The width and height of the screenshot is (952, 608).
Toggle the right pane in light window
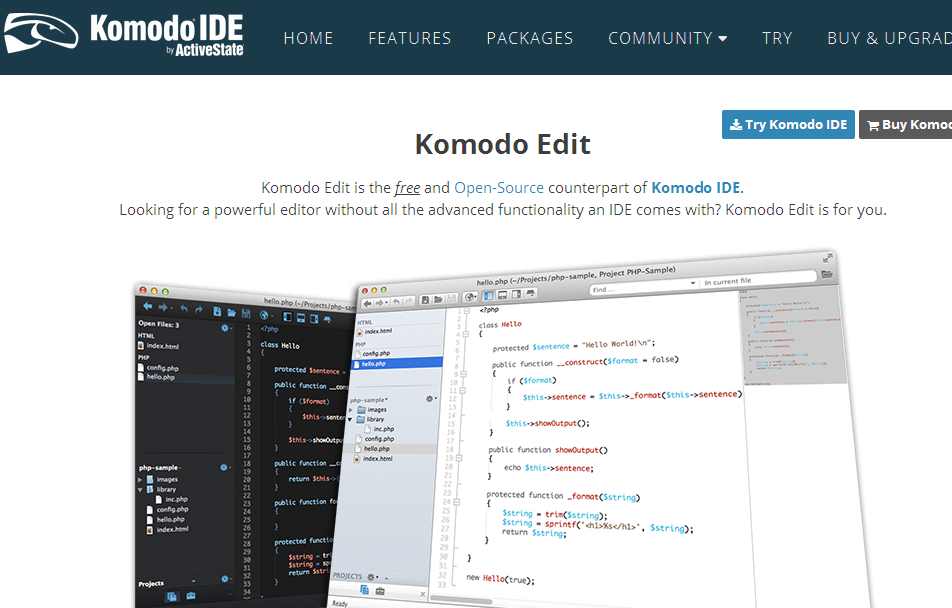pos(516,293)
